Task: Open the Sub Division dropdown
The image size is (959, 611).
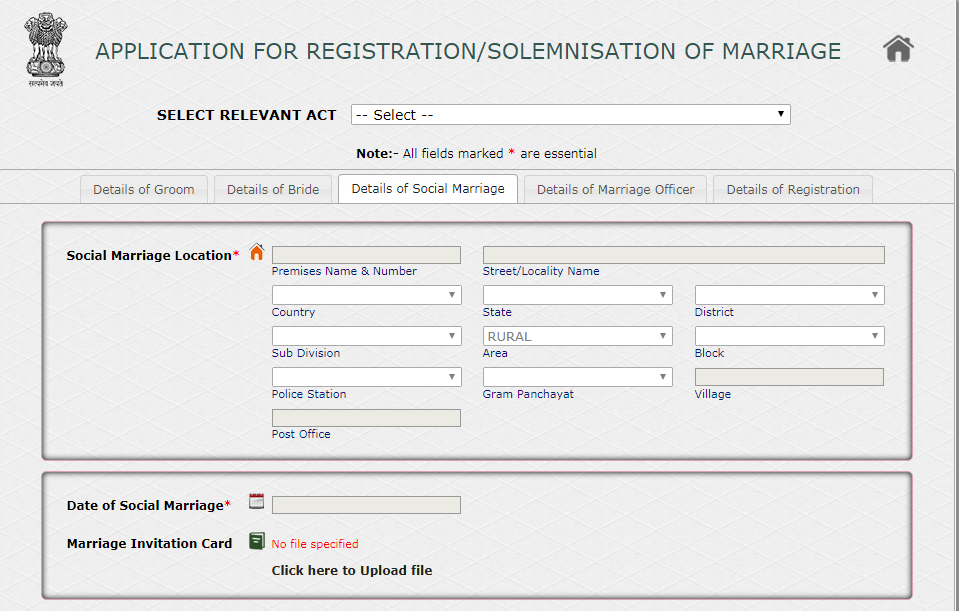Action: pos(366,335)
